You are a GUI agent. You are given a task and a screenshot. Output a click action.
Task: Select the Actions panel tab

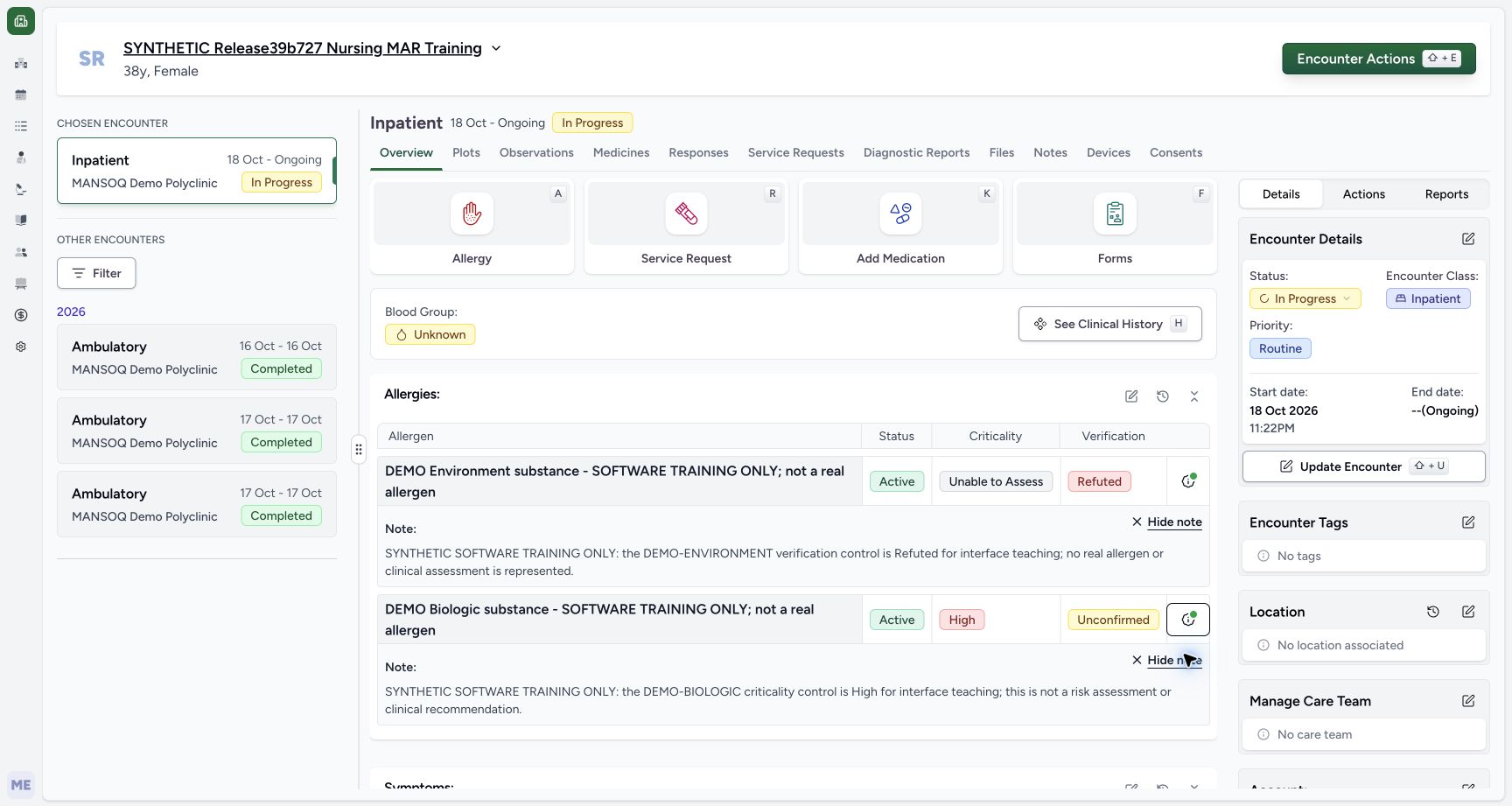tap(1364, 194)
